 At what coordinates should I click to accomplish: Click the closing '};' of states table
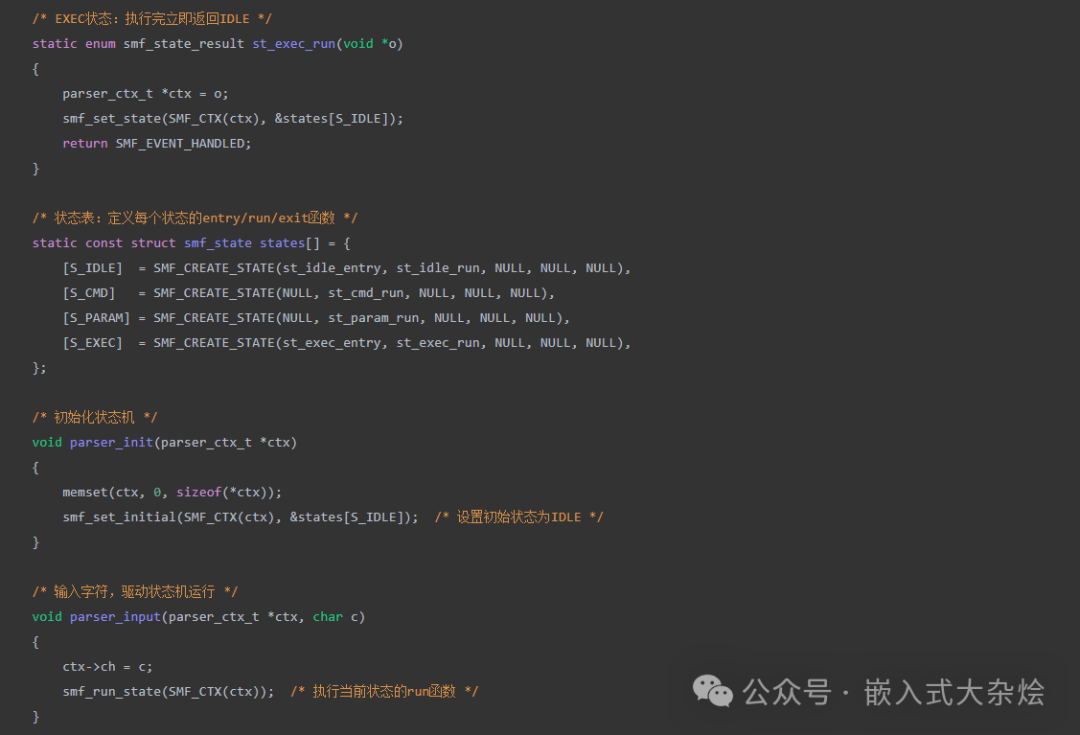tap(39, 367)
